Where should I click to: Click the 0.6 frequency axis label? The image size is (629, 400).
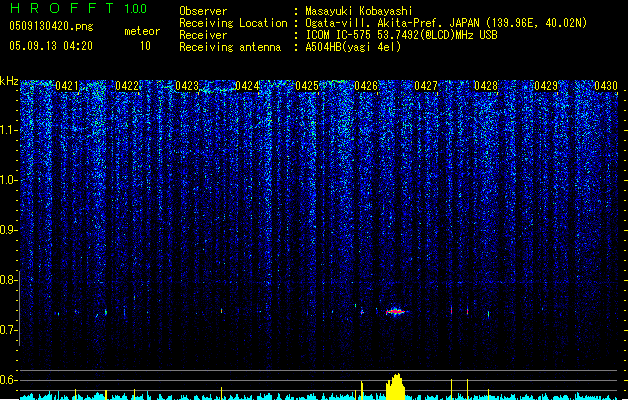7,380
